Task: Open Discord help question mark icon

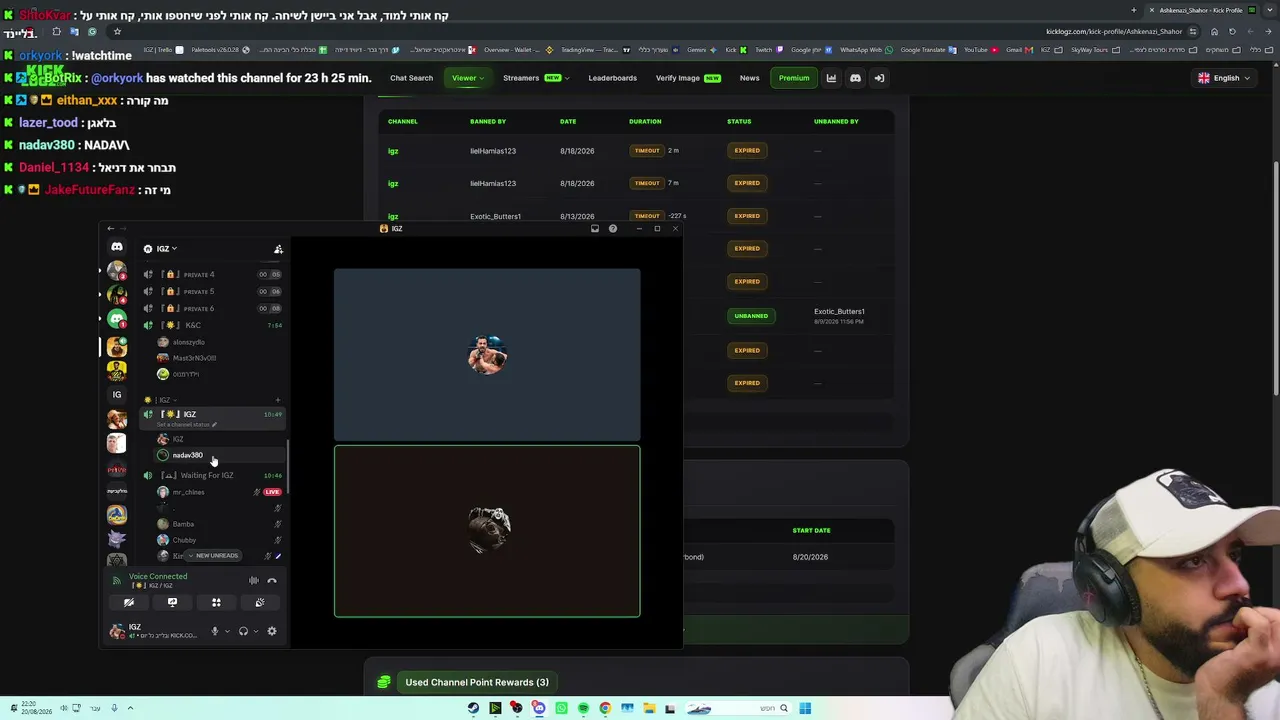Action: [613, 229]
